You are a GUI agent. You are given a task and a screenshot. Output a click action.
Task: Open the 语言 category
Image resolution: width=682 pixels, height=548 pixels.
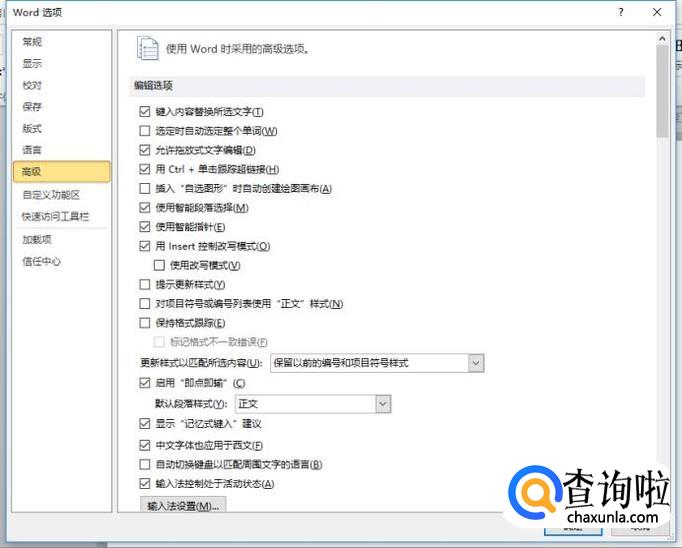tap(32, 150)
